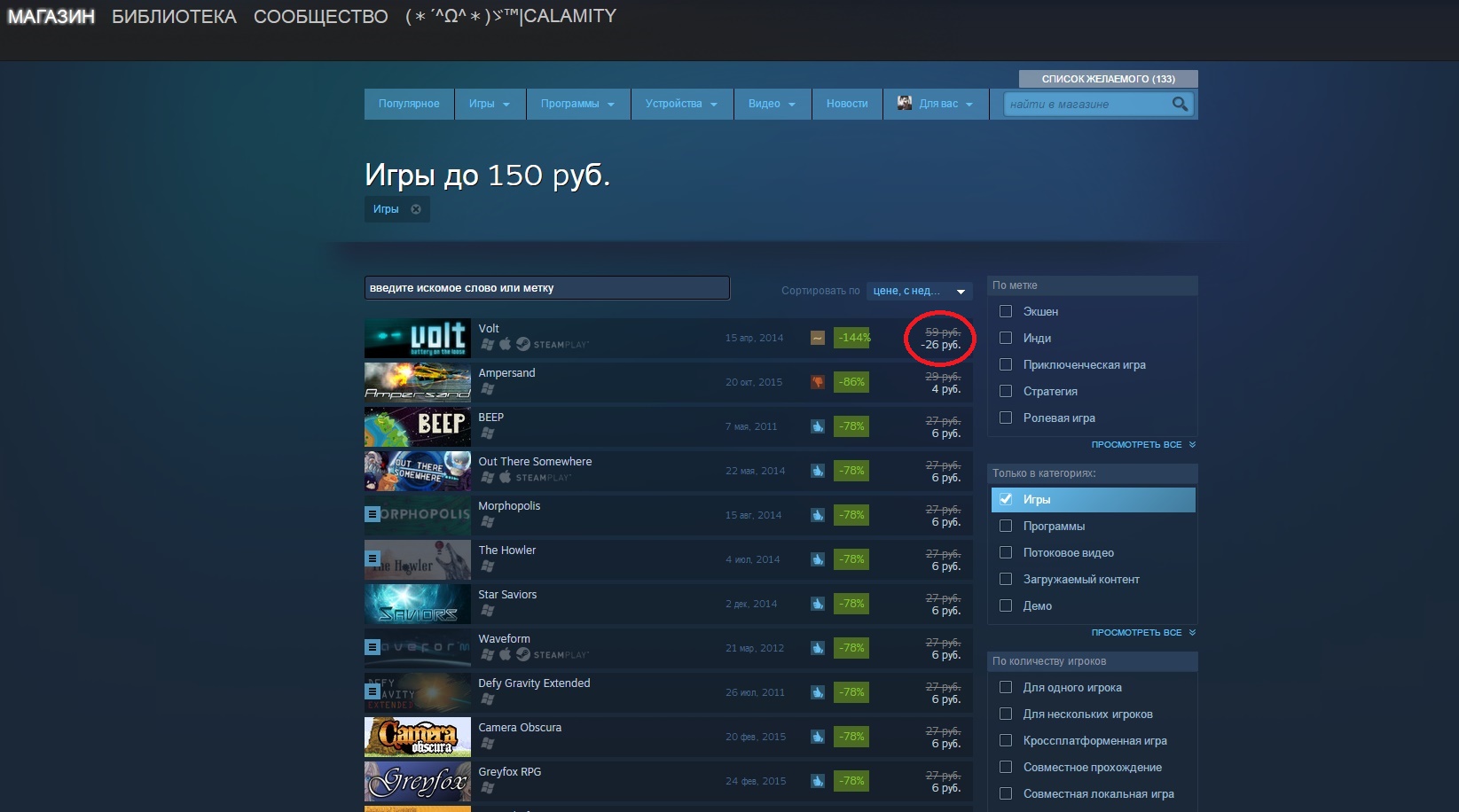
Task: Click the Windows icon for Camera Obscura
Action: click(x=487, y=743)
